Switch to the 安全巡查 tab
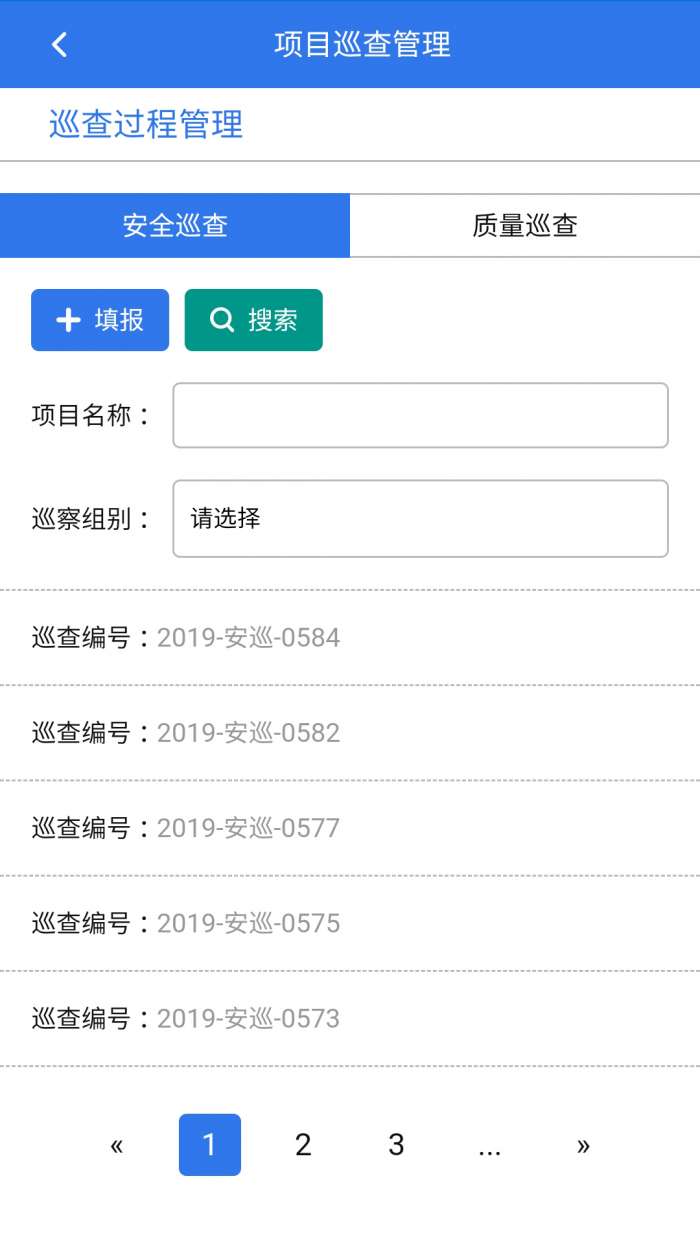The image size is (700, 1244). [175, 225]
